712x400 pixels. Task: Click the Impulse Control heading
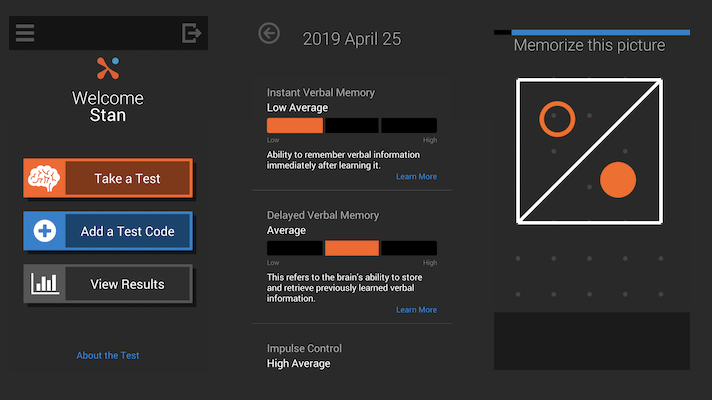[x=304, y=349]
